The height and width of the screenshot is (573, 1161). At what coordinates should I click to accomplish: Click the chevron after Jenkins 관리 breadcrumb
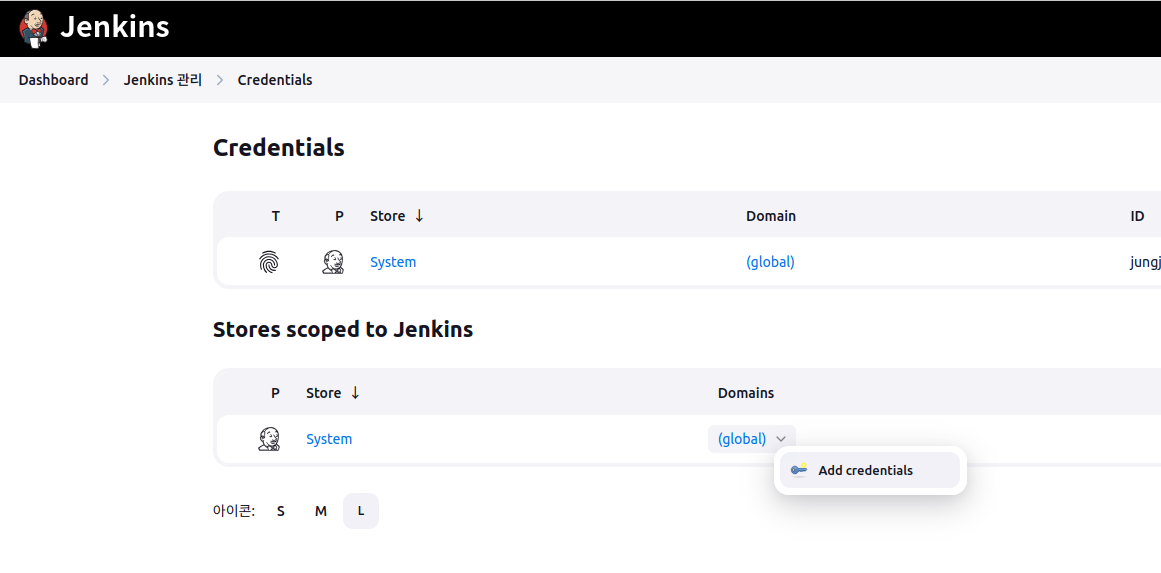click(x=220, y=80)
